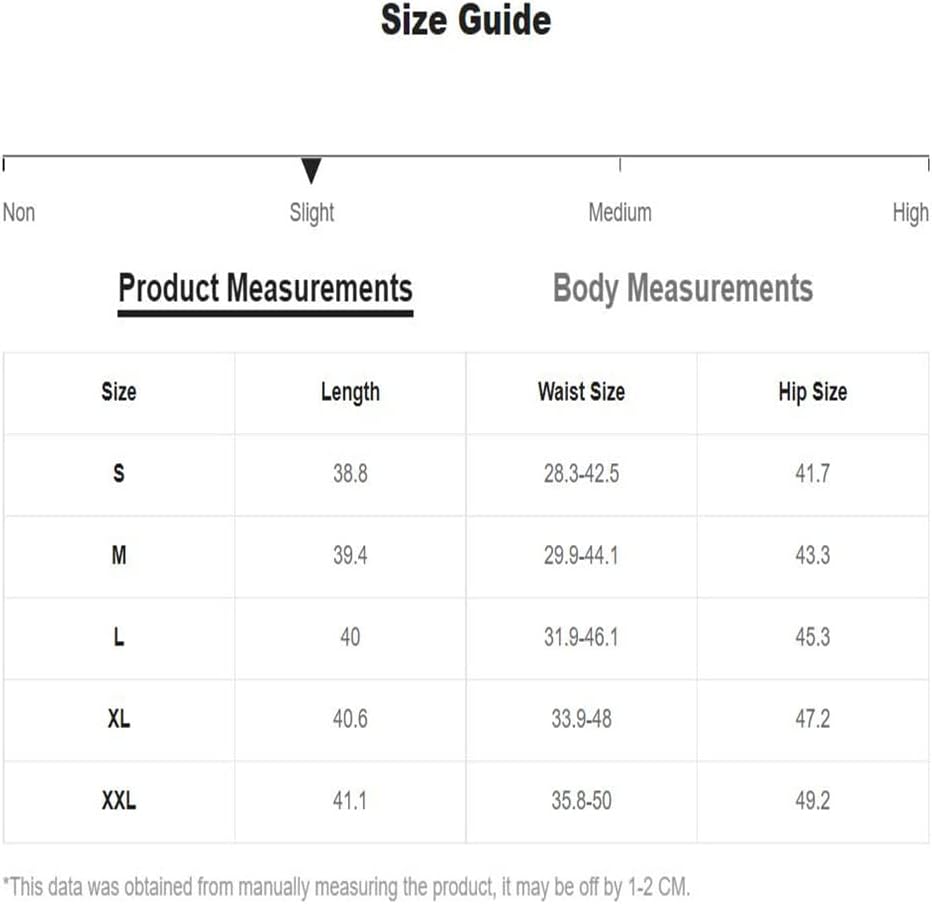Click the S size row label
Screen dimensions: 932x904
coord(119,474)
